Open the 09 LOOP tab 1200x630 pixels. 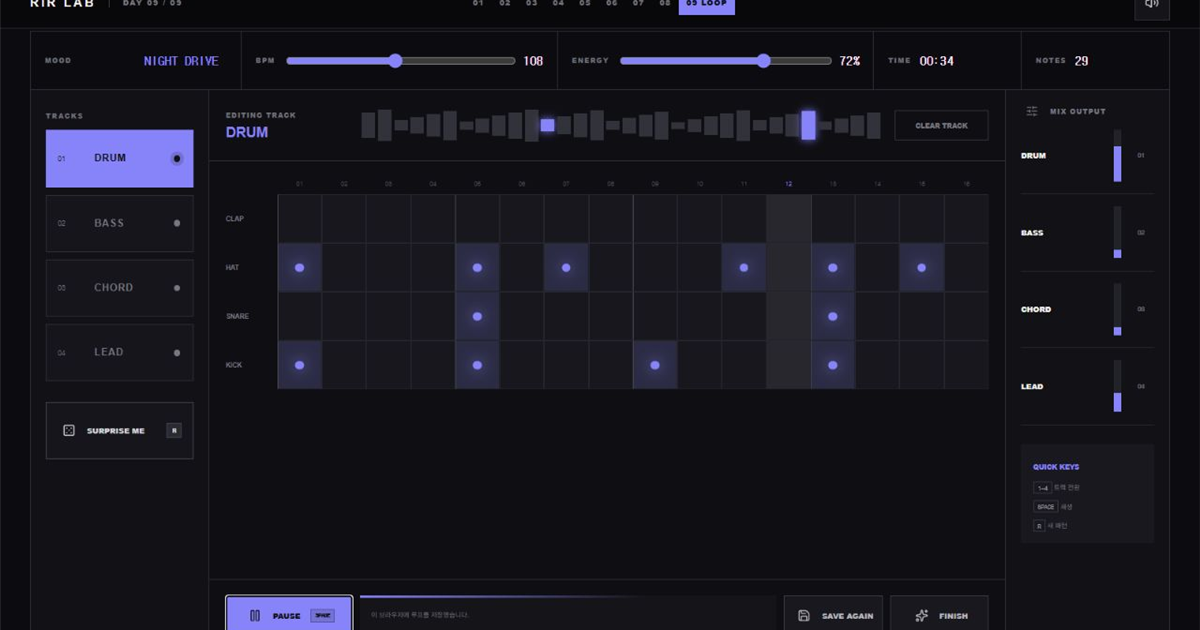coord(707,4)
